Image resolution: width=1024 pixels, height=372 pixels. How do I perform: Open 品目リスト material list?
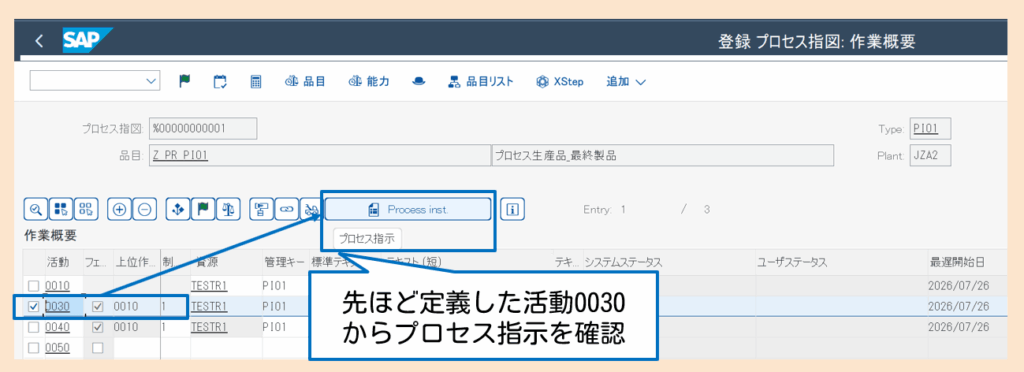[480, 82]
